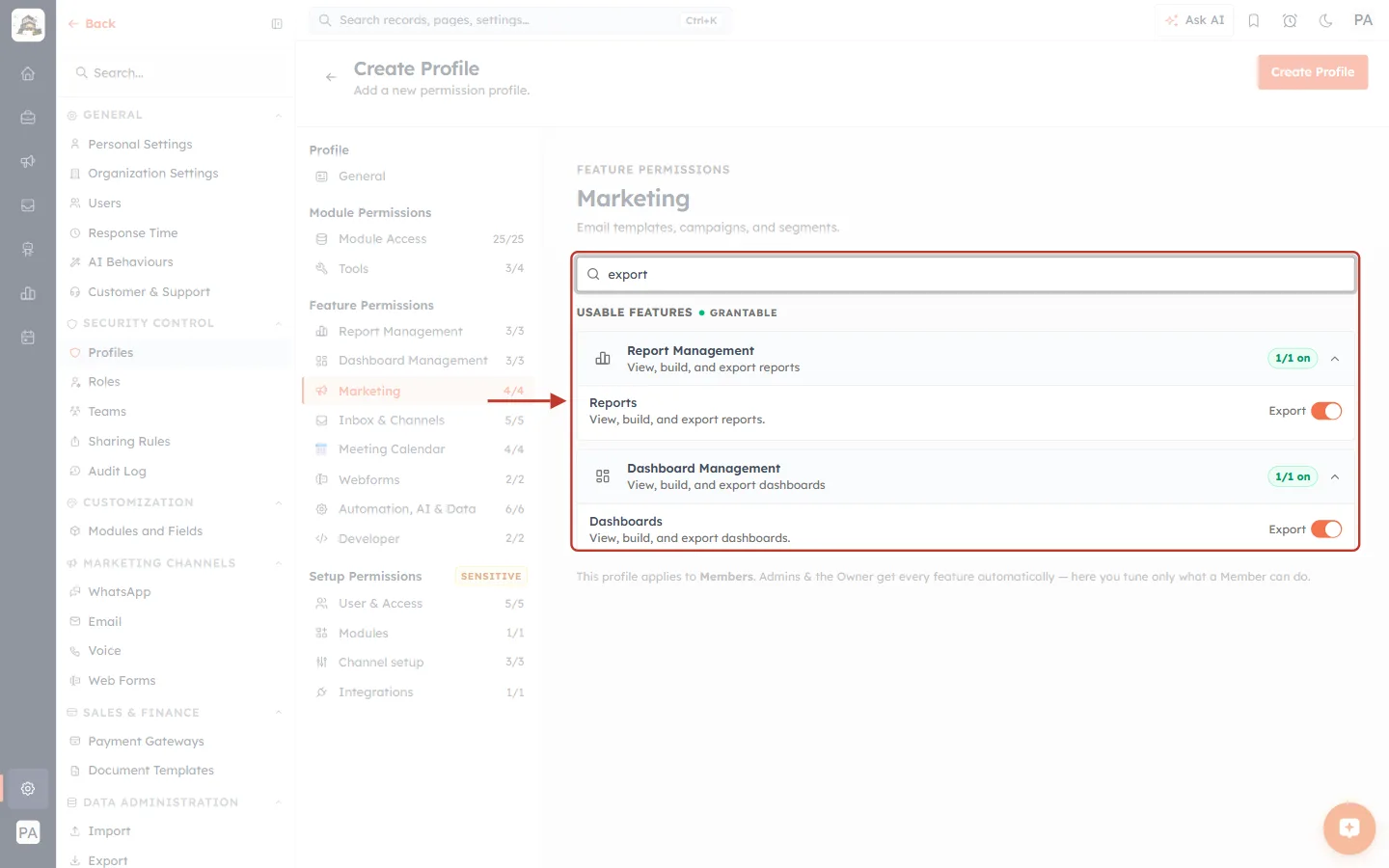Open the reminders clock icon in top bar
This screenshot has height=868, width=1389.
1290,20
